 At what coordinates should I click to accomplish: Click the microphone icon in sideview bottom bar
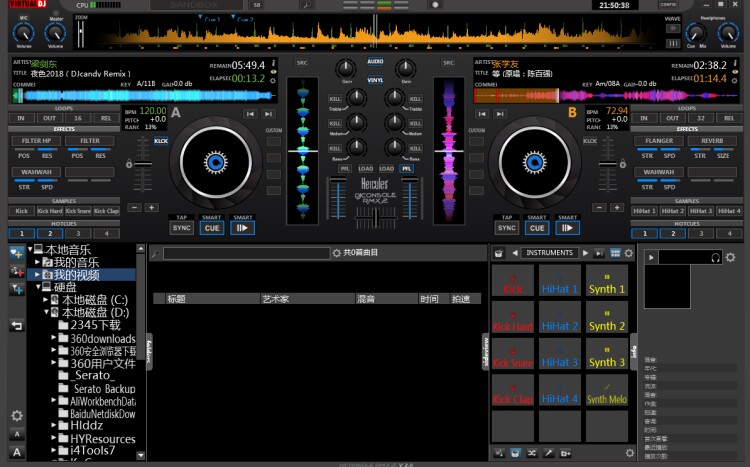548,453
